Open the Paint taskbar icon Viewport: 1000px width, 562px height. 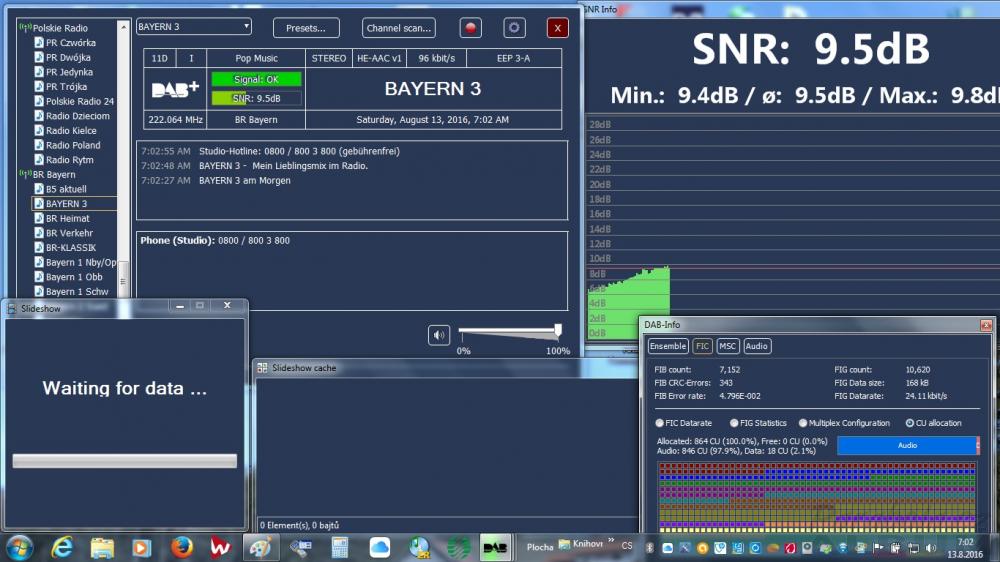coord(260,547)
